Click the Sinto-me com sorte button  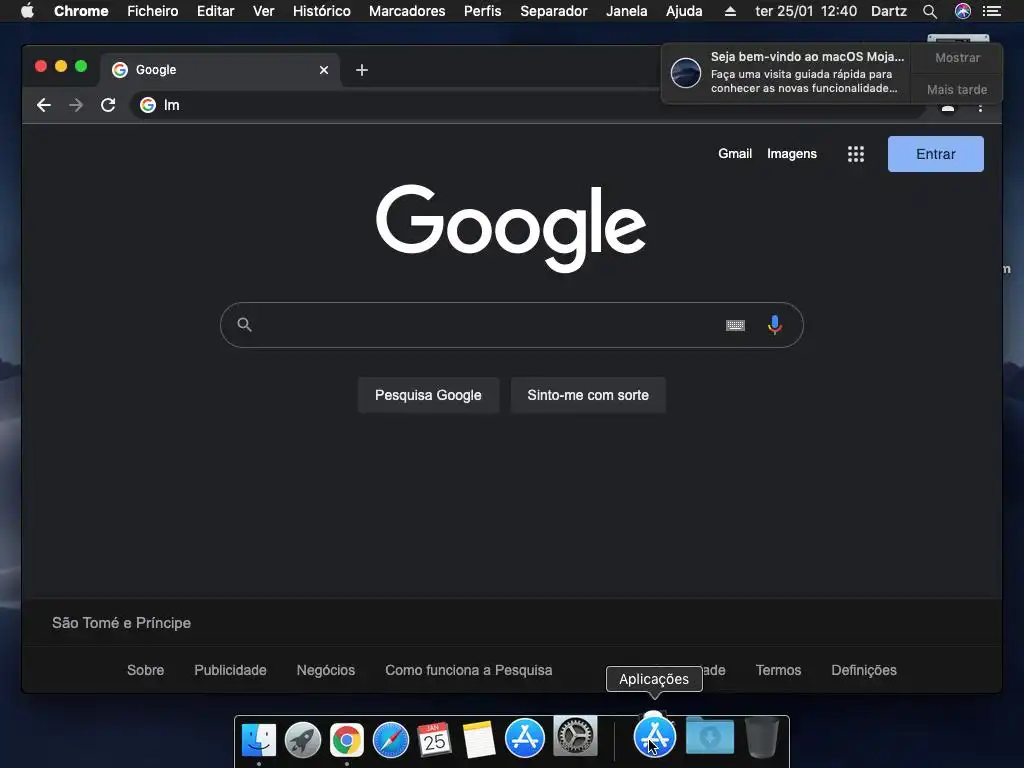(x=588, y=395)
